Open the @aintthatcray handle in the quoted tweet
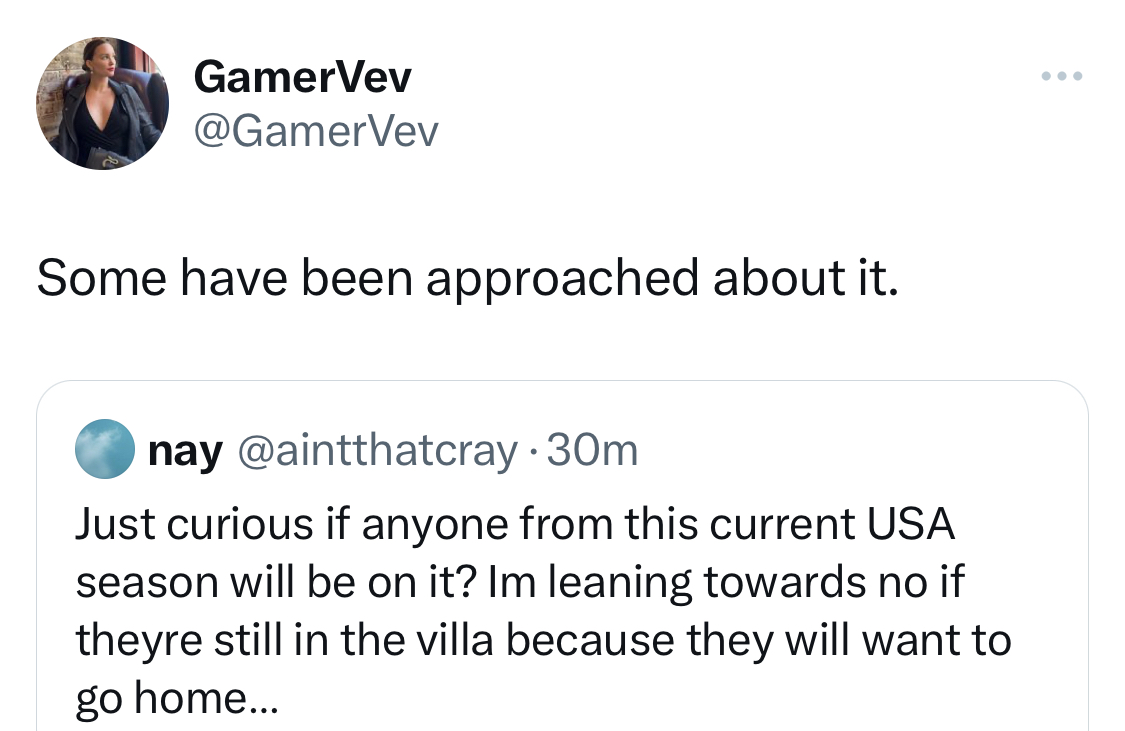The width and height of the screenshot is (1125, 731). click(377, 451)
